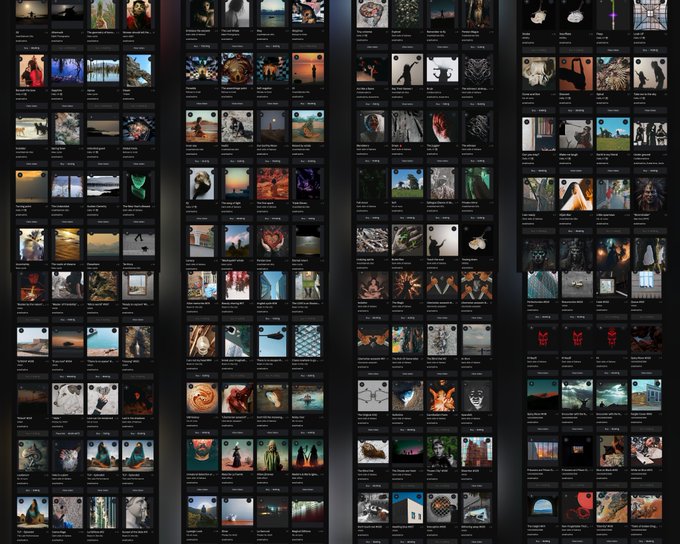
Task: Click button under the coffee swirl artwork
Action: click(202, 433)
